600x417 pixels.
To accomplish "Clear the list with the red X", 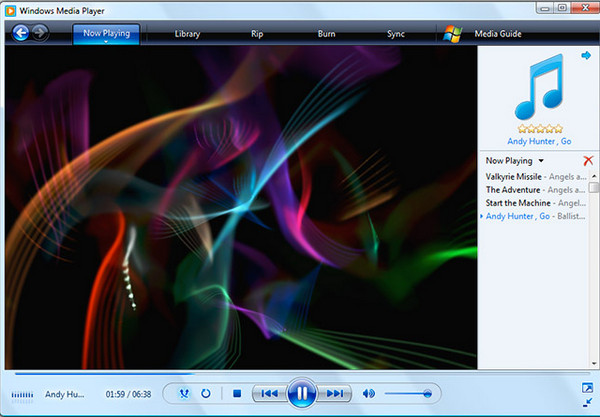I will (x=588, y=161).
